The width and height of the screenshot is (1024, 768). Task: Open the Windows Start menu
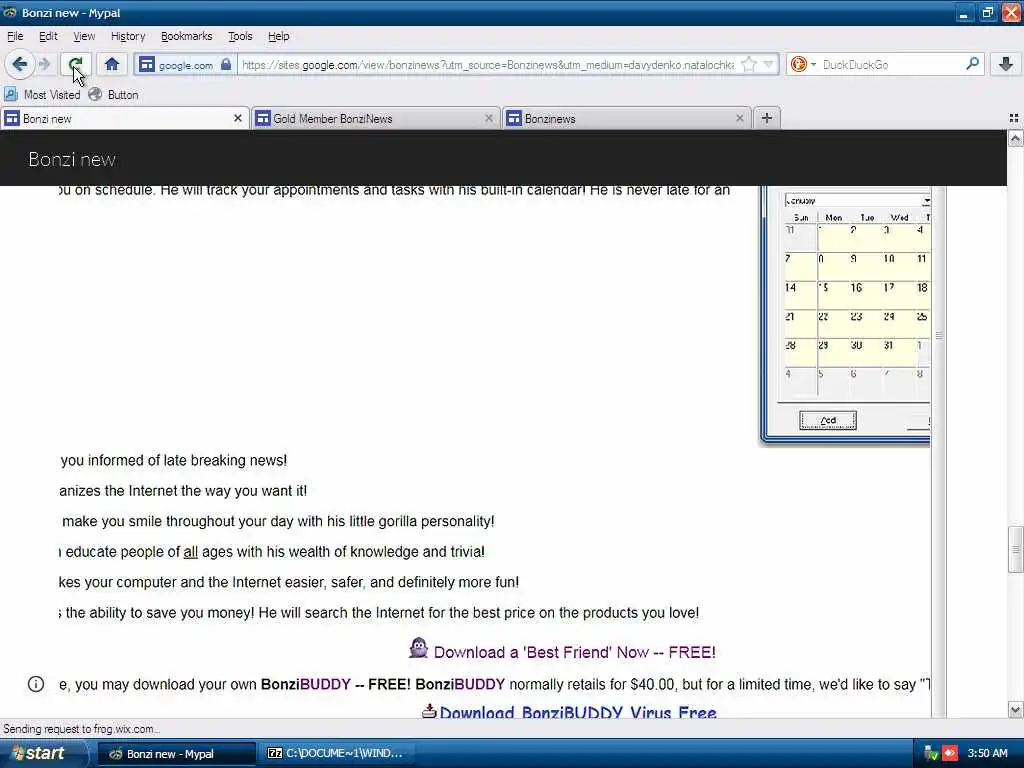coord(42,753)
